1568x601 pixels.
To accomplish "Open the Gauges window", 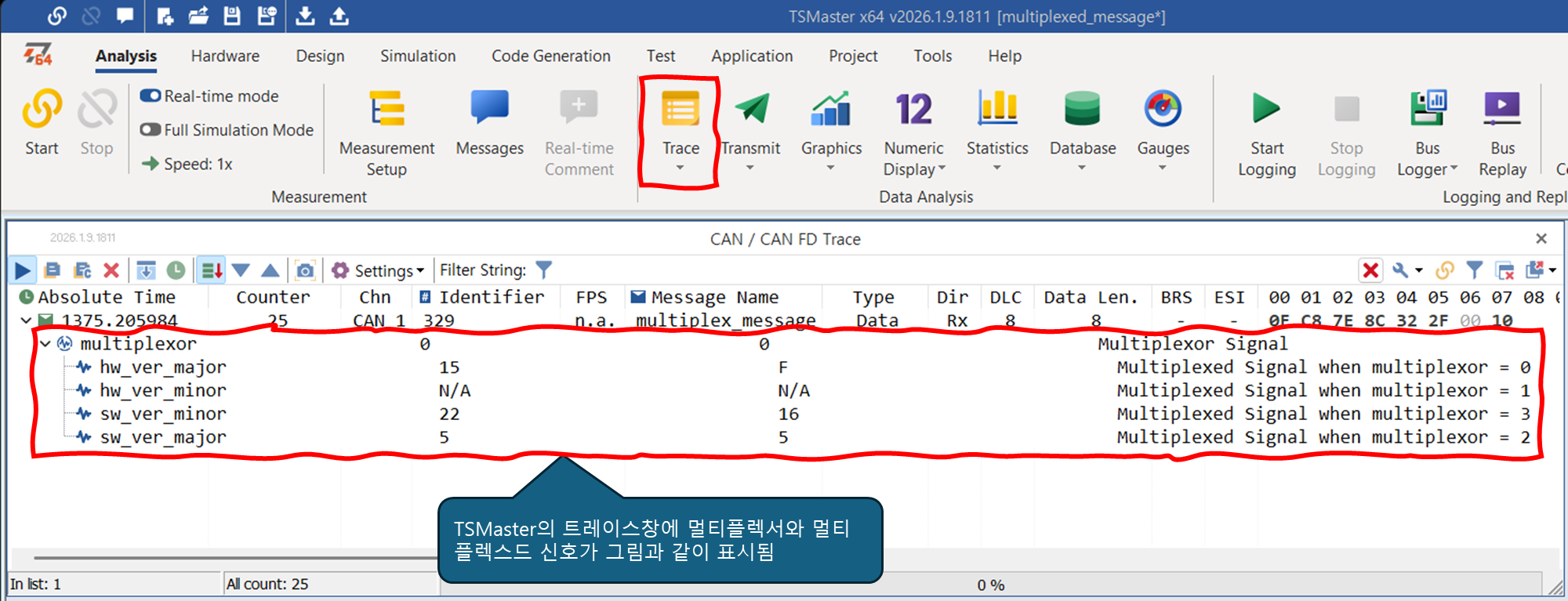I will [x=1163, y=124].
